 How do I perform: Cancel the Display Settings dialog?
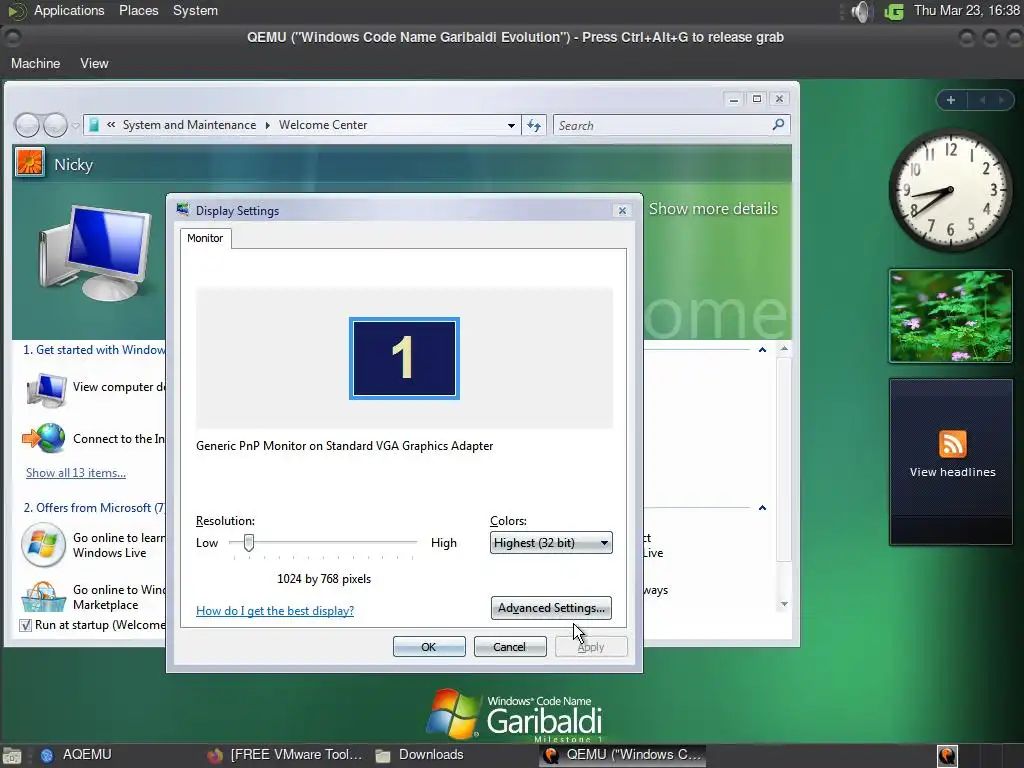tap(509, 647)
